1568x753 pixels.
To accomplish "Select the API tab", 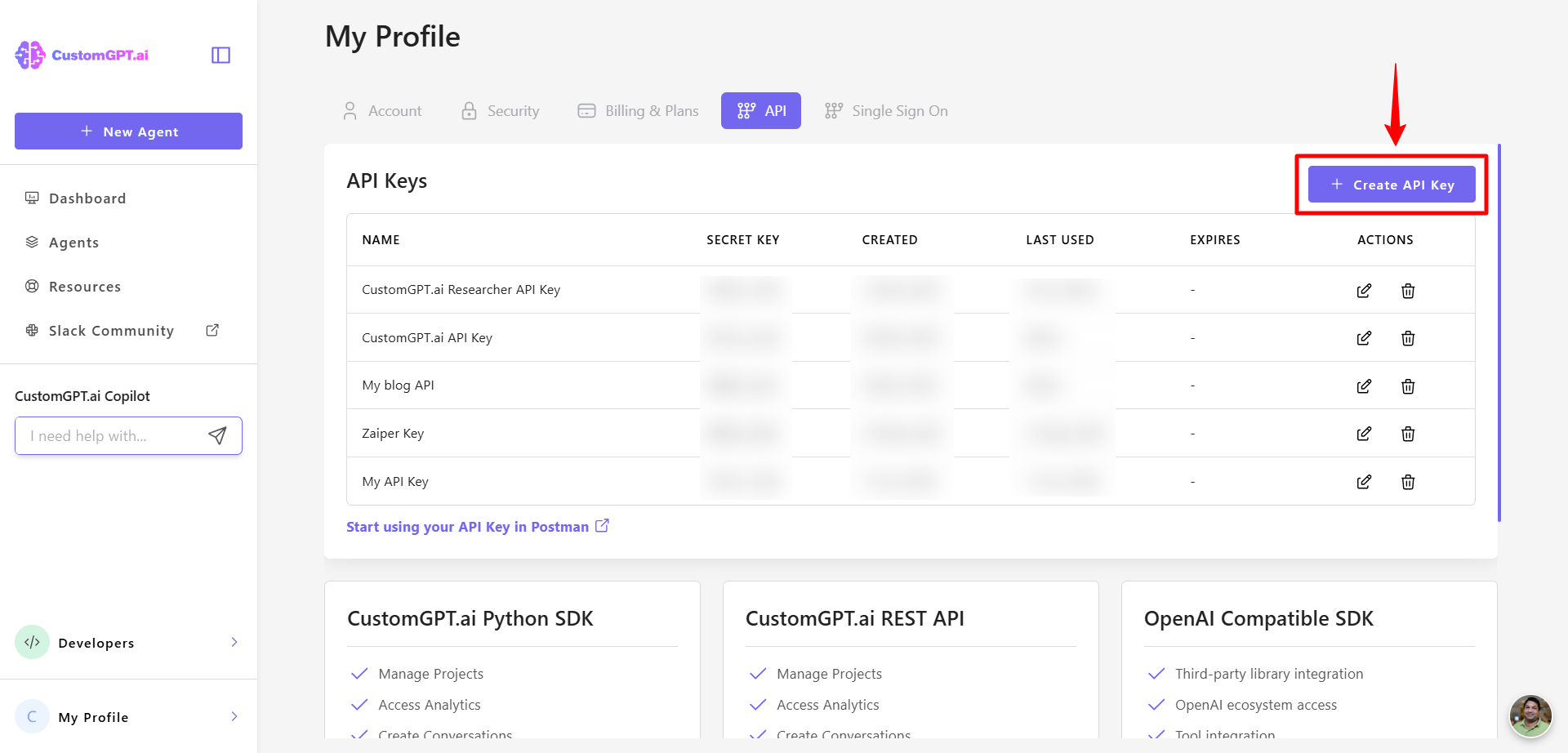I will click(x=761, y=111).
